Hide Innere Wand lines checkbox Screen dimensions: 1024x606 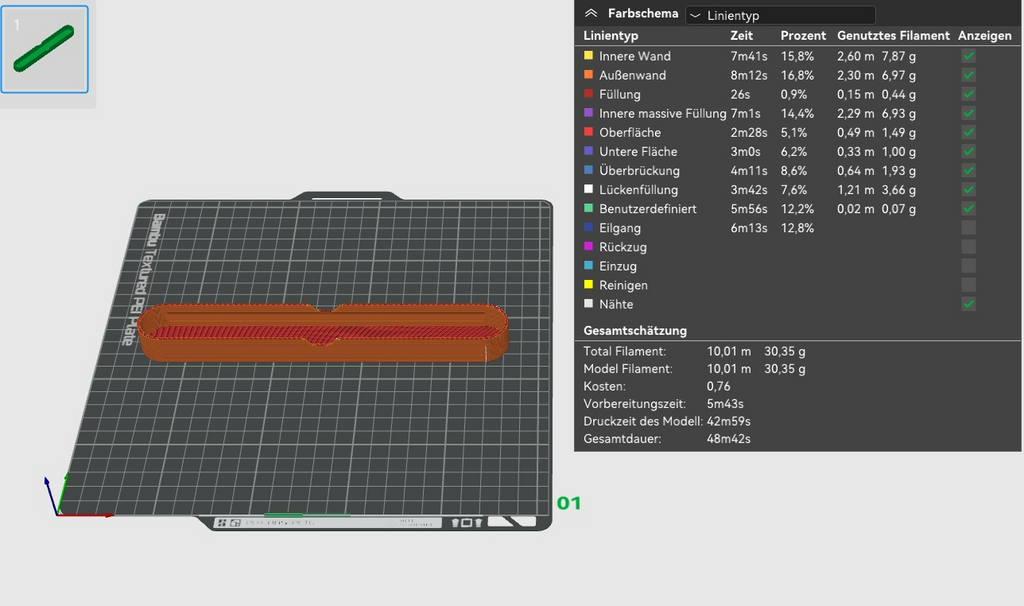pos(968,56)
